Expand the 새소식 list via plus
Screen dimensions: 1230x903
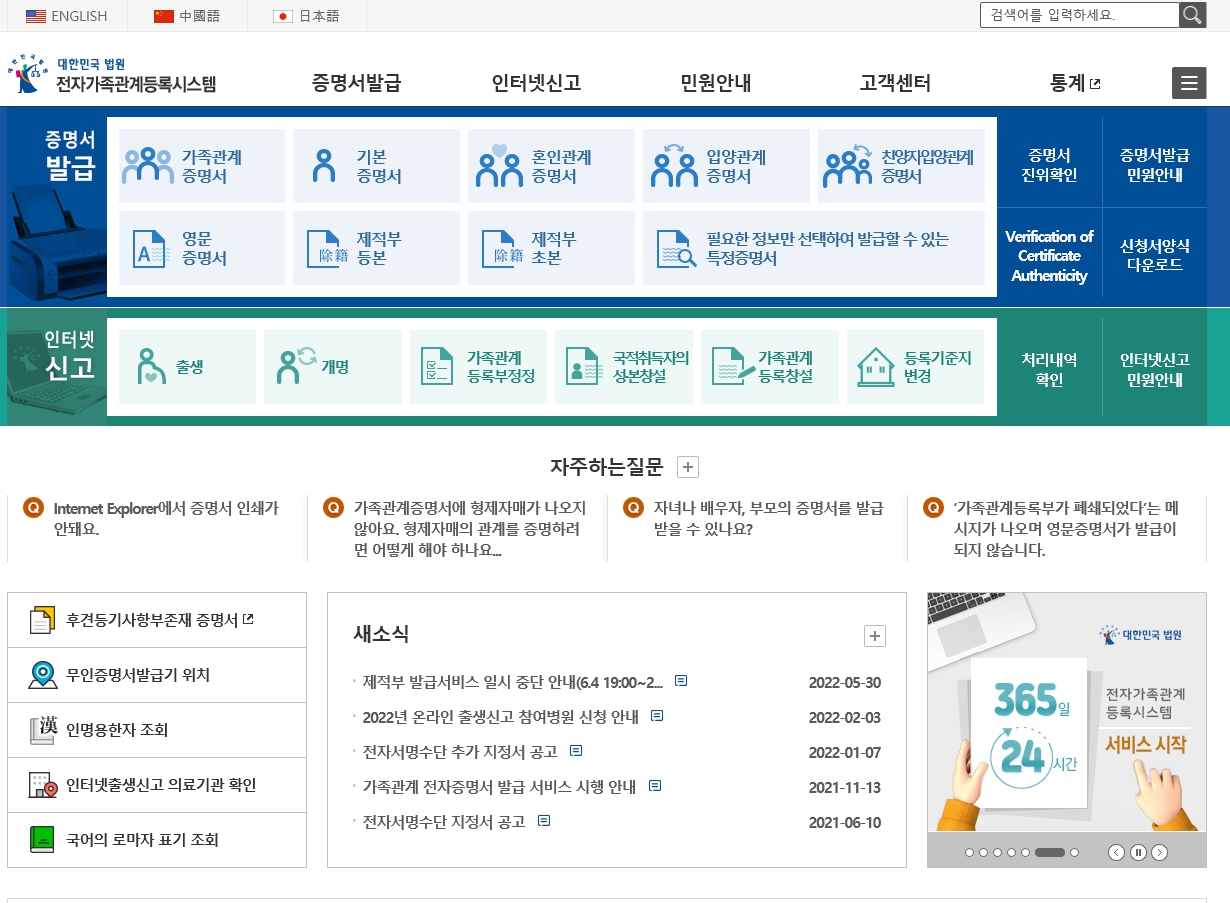pyautogui.click(x=875, y=636)
